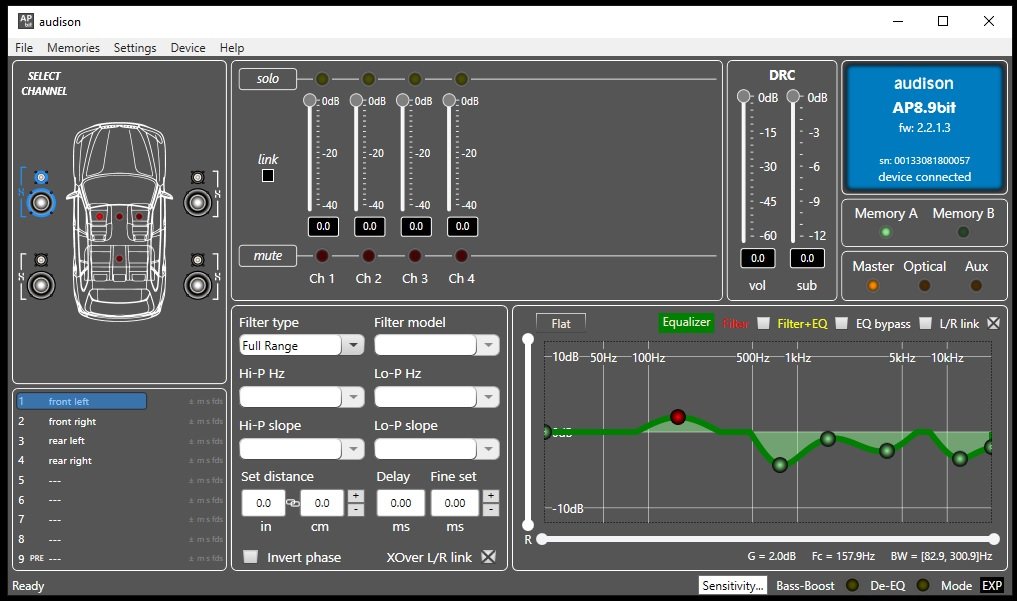This screenshot has height=601, width=1017.
Task: Uncheck the L/R link checkbox
Action: click(993, 323)
